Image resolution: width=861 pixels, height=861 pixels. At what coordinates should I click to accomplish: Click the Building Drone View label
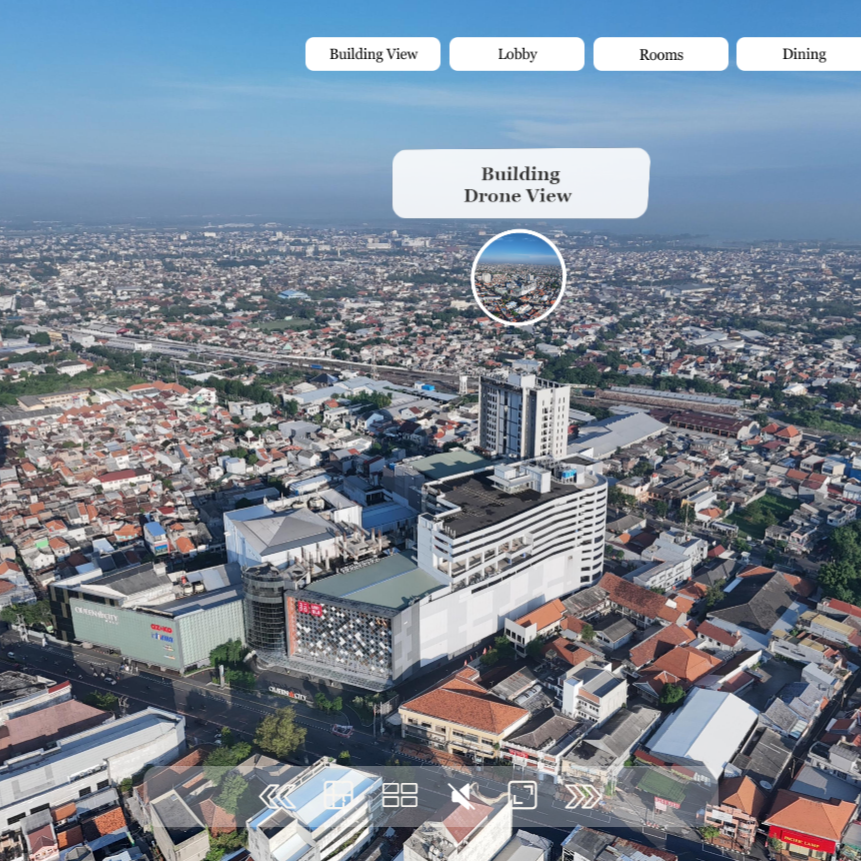click(x=520, y=185)
